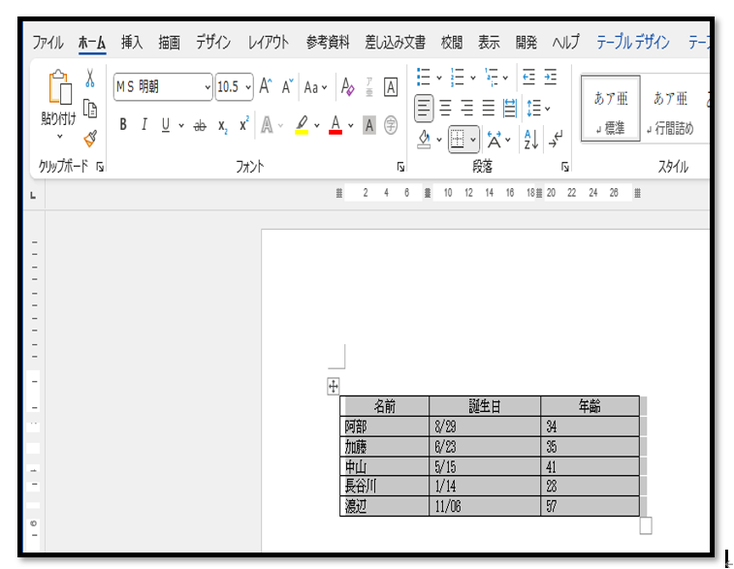Apply the 標準 style

[610, 109]
